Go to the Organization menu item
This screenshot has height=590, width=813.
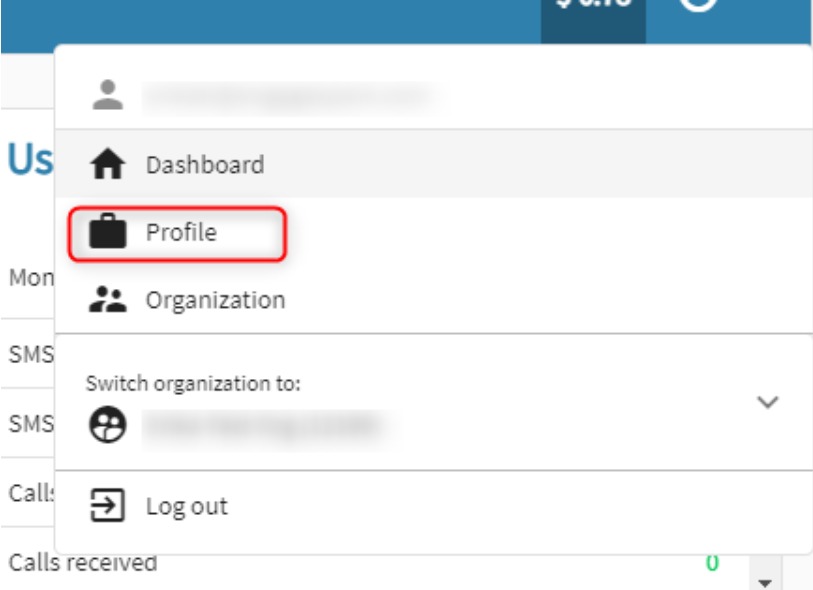pyautogui.click(x=215, y=300)
